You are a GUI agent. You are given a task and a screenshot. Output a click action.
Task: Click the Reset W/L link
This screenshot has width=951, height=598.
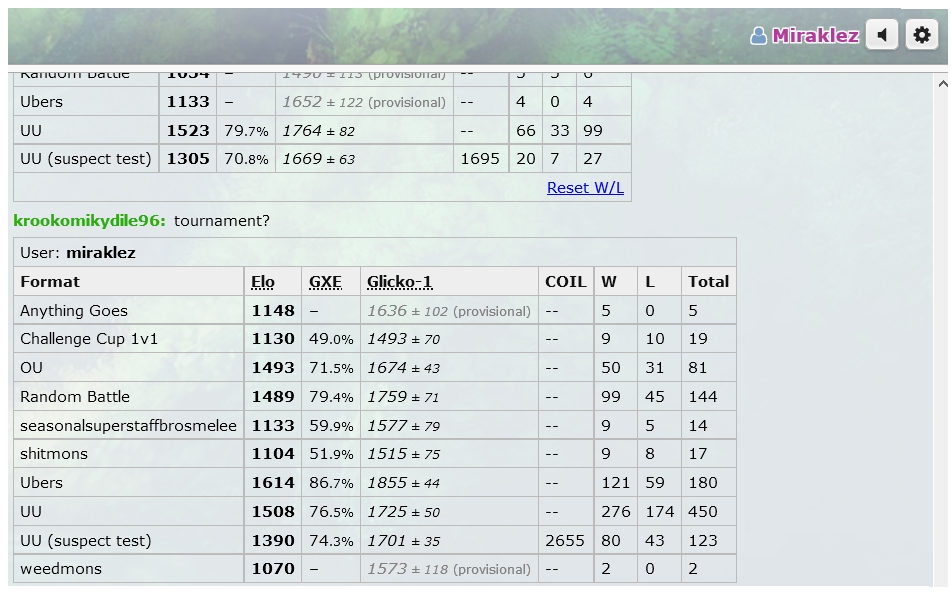pyautogui.click(x=585, y=187)
